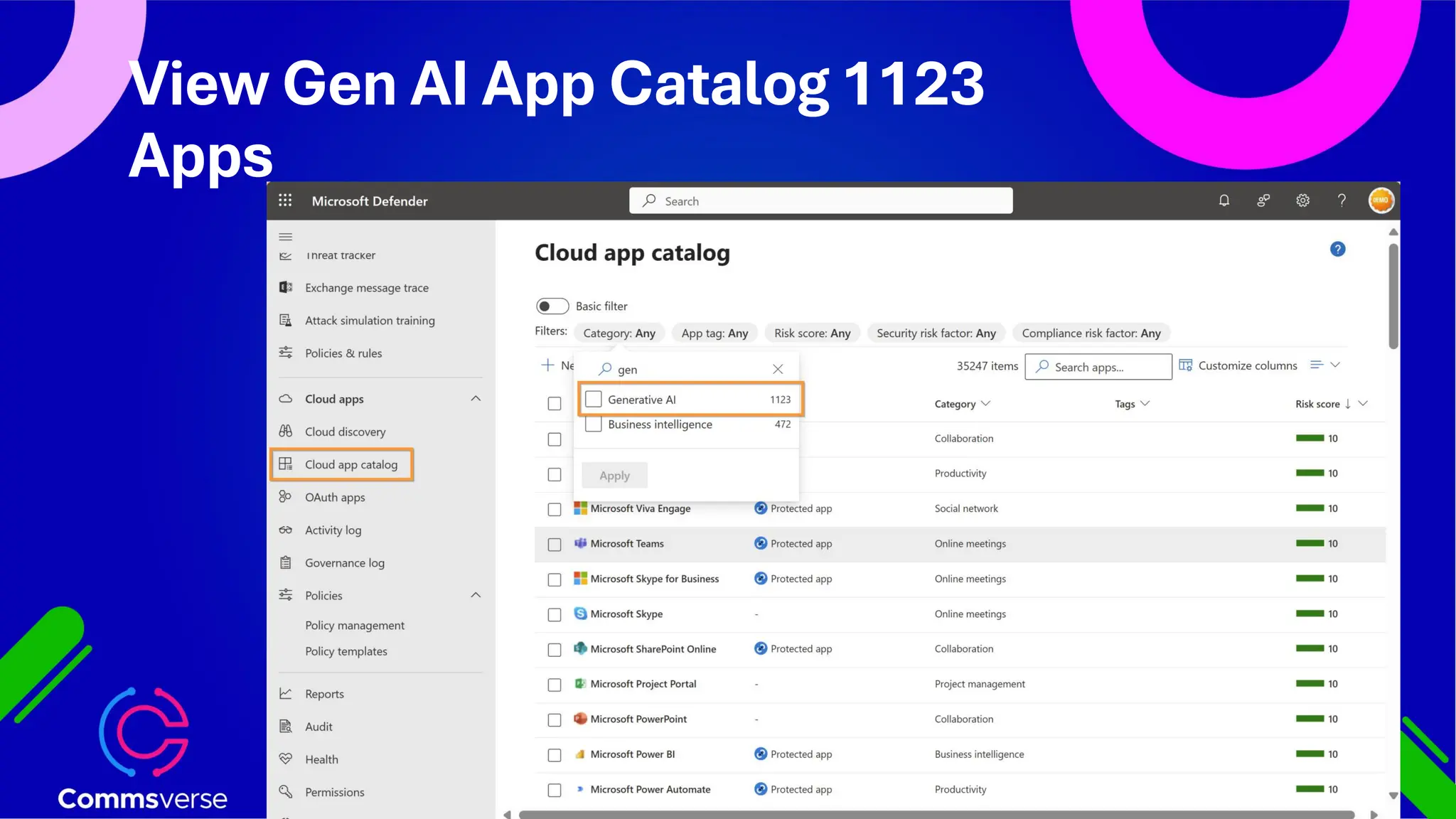The height and width of the screenshot is (819, 1456).
Task: Open Cloud discovery in sidebar
Action: coord(345,432)
